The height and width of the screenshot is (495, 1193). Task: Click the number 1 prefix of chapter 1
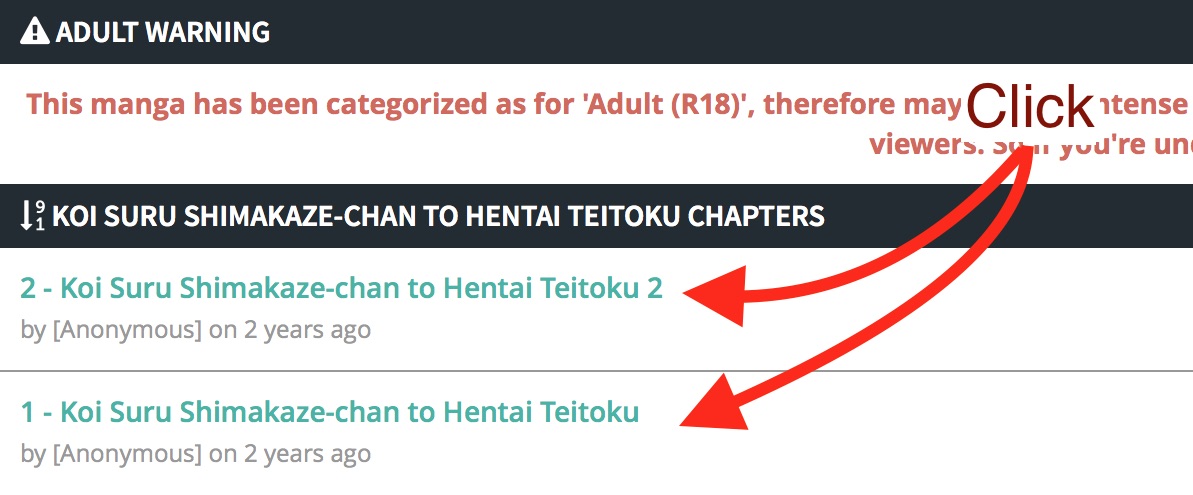pos(27,412)
